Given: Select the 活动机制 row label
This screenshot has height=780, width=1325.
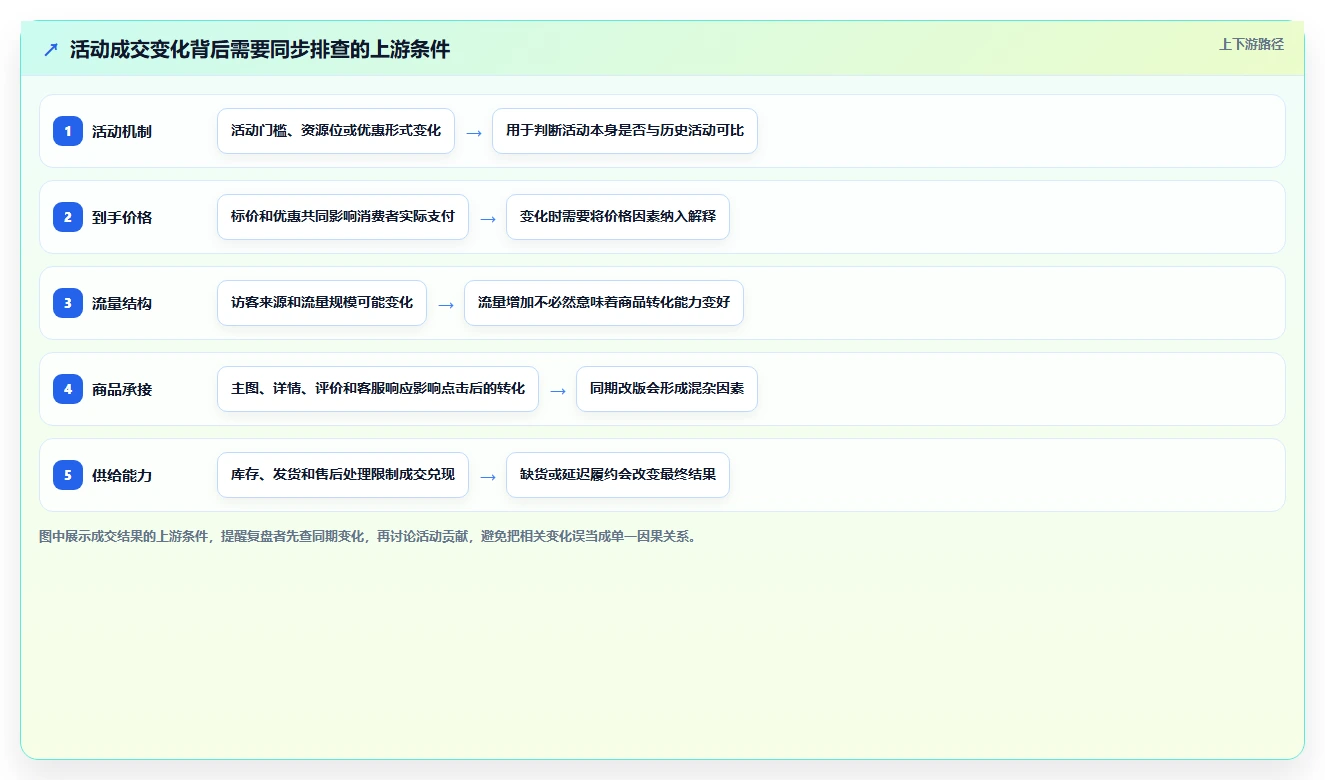Looking at the screenshot, I should 122,131.
